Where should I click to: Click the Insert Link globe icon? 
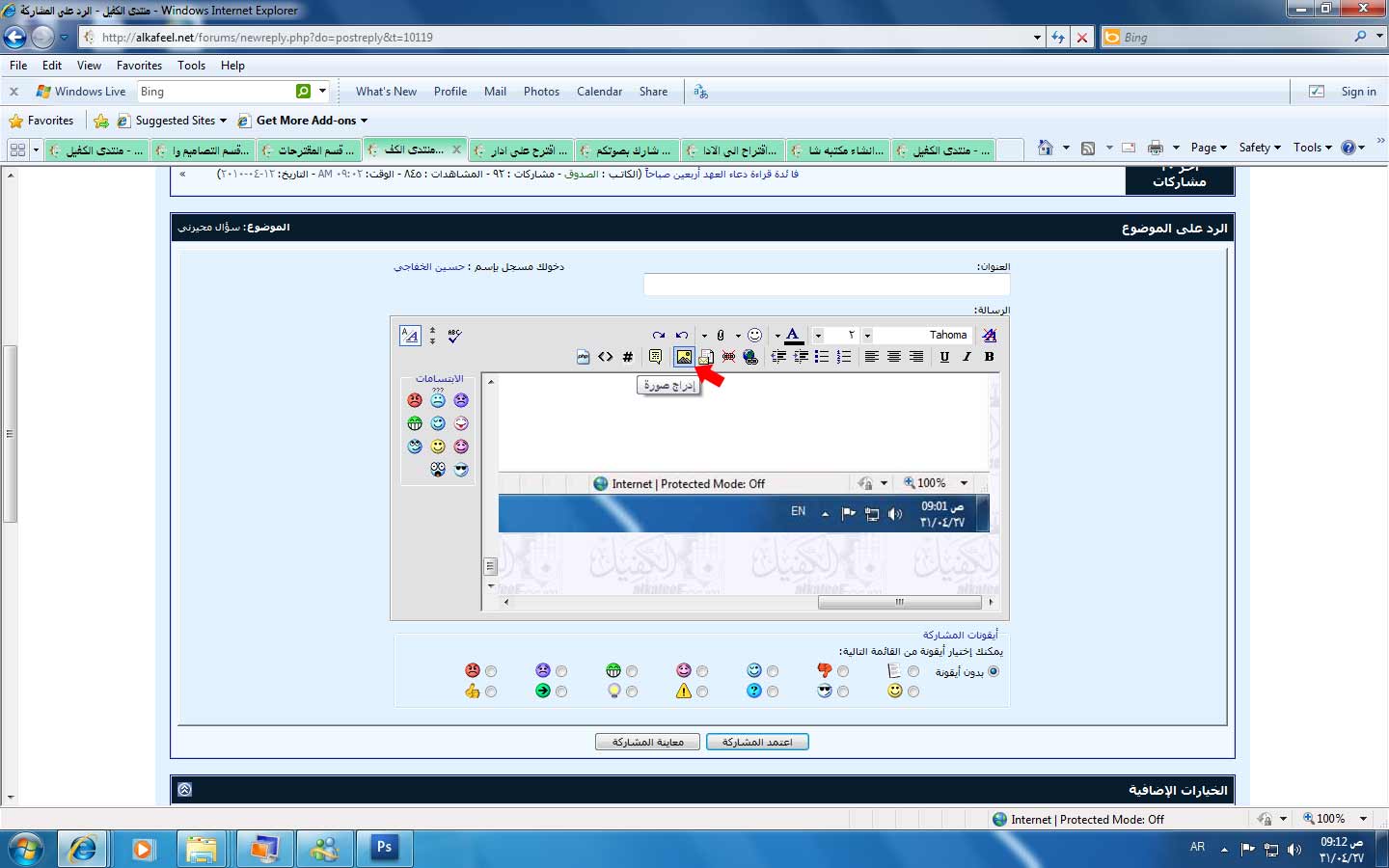(750, 357)
